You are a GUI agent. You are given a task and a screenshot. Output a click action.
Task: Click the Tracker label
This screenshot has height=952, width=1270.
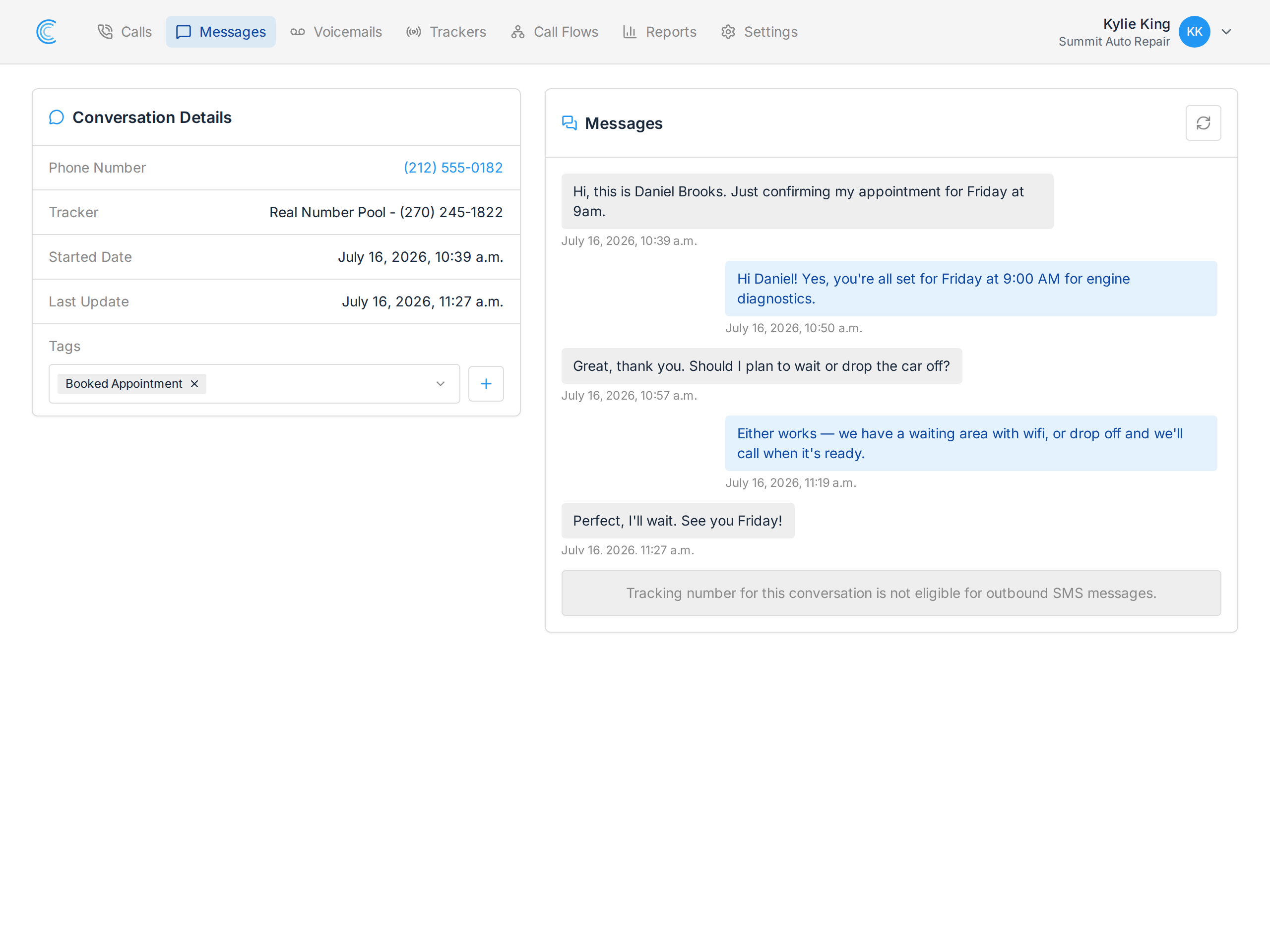pos(73,212)
